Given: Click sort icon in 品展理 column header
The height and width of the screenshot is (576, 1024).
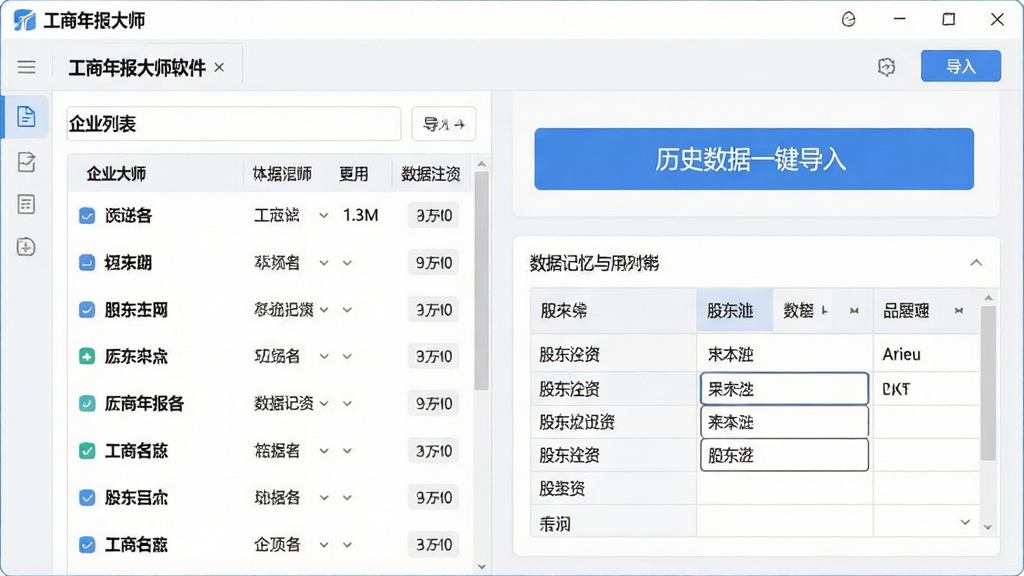Looking at the screenshot, I should 958,311.
